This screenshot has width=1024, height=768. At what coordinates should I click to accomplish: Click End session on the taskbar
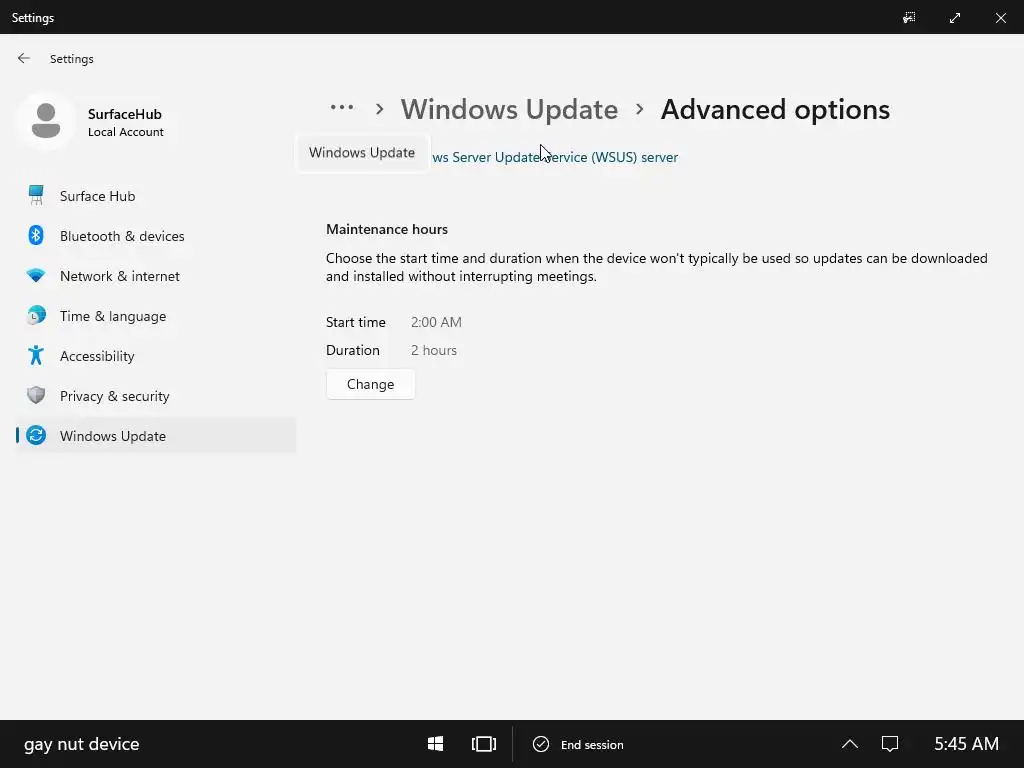pos(579,744)
